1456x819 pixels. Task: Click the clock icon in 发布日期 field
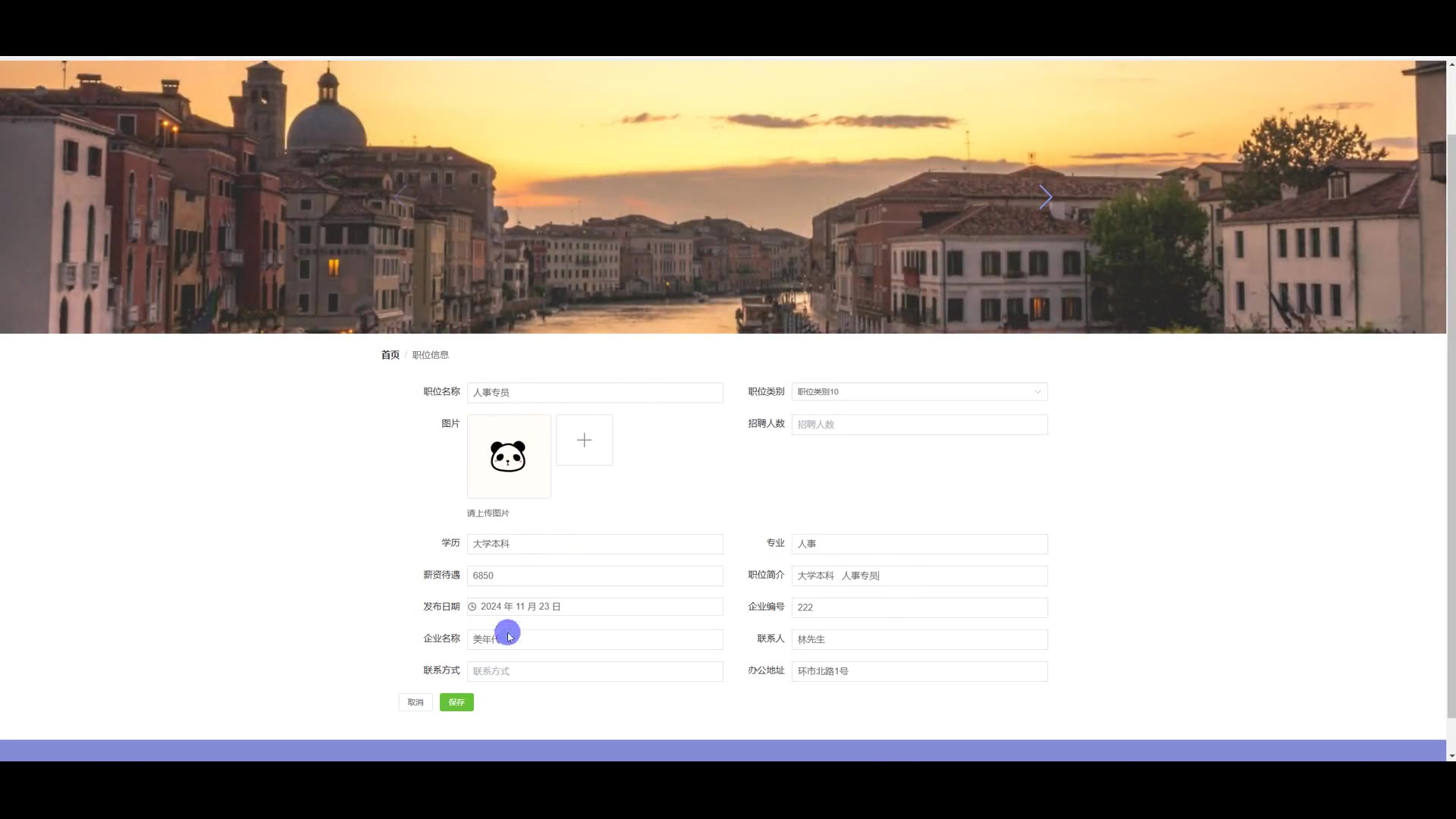(x=472, y=607)
